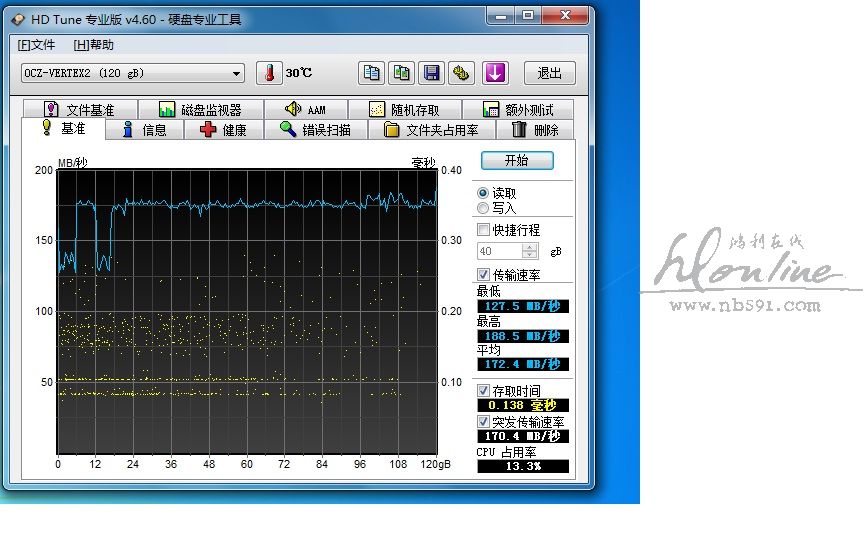Expand the OCZ-VERTEX2 drive dropdown
The height and width of the screenshot is (540, 864).
pyautogui.click(x=236, y=73)
